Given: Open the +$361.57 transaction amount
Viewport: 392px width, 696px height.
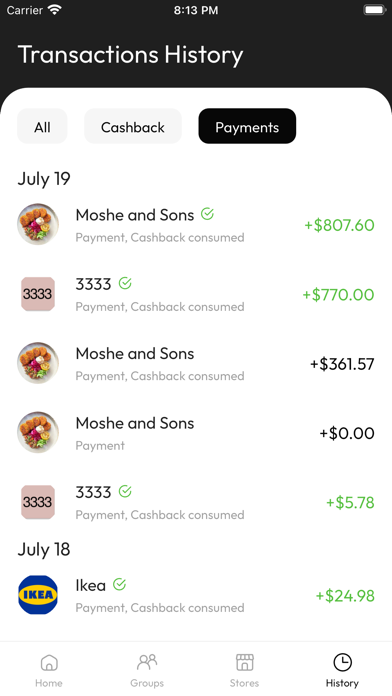Looking at the screenshot, I should coord(342,364).
